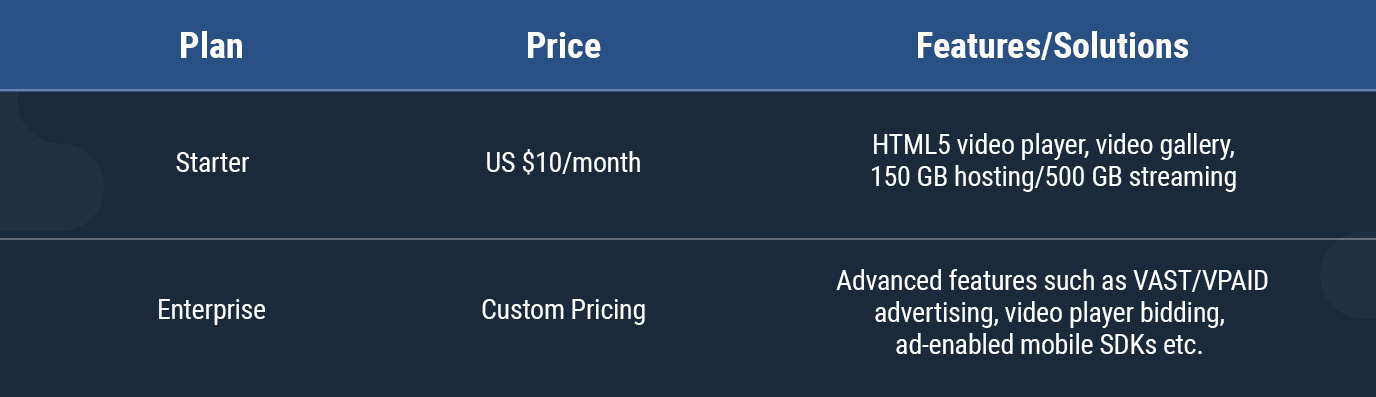This screenshot has height=397, width=1376.
Task: Click the Plan column header
Action: pyautogui.click(x=211, y=46)
